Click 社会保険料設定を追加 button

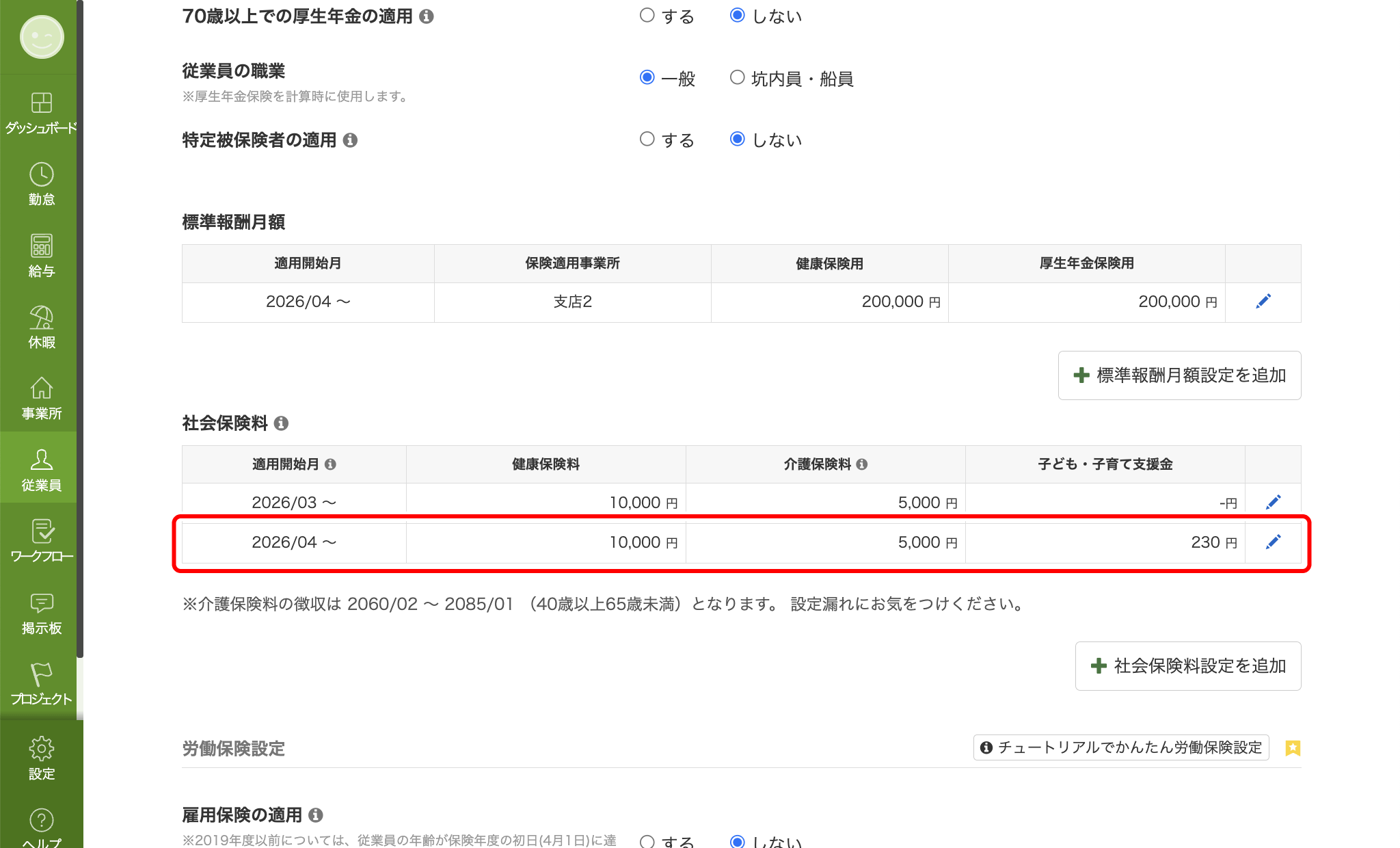click(x=1187, y=666)
